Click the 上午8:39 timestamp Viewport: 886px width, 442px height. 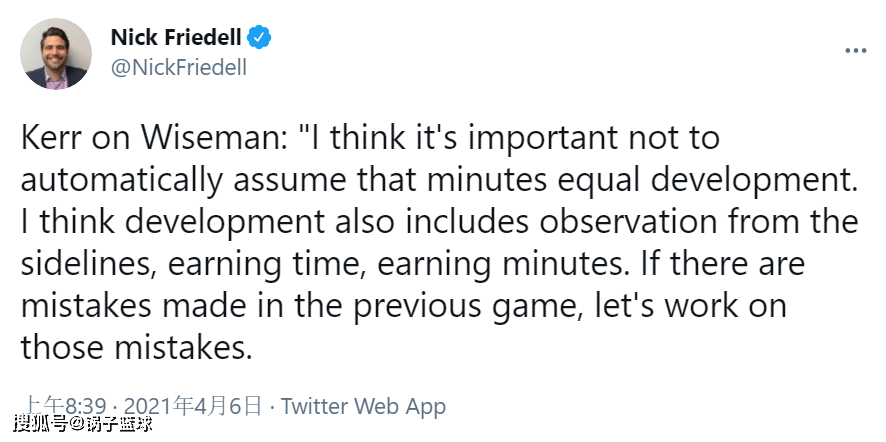pyautogui.click(x=65, y=406)
